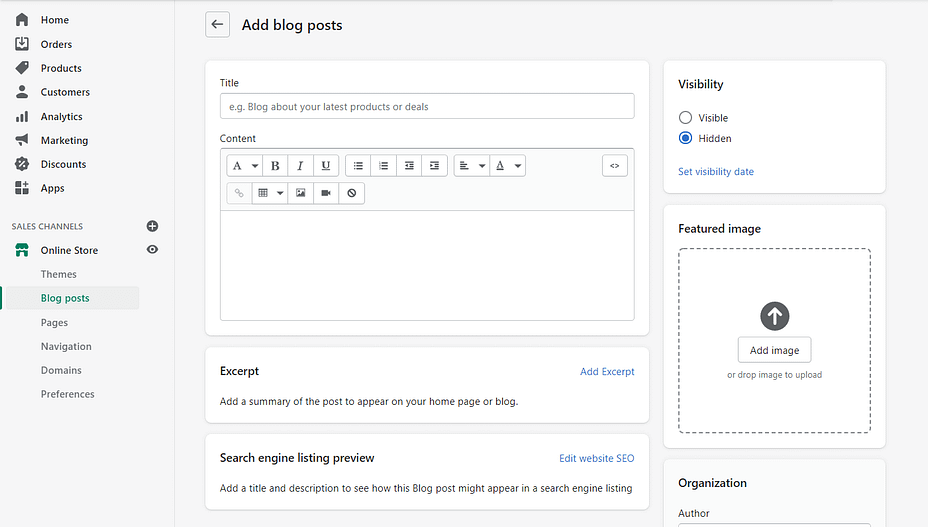This screenshot has height=527, width=928.
Task: Click the Customers person icon
Action: pos(22,92)
